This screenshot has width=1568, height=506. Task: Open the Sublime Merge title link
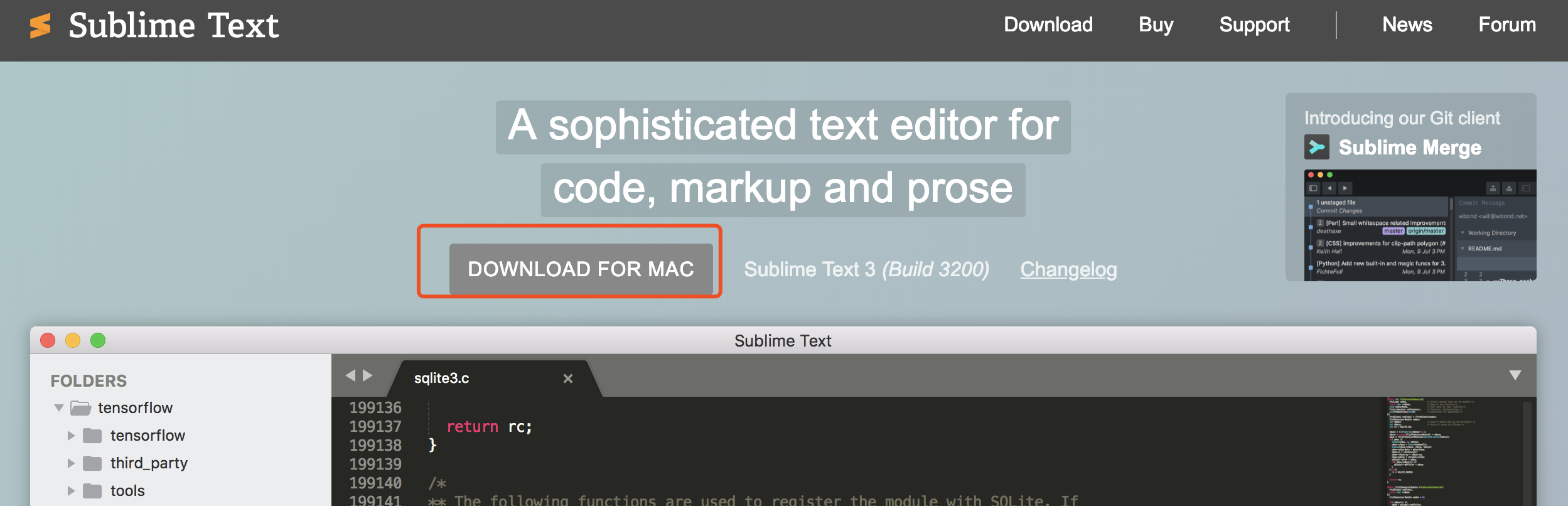tap(1410, 148)
